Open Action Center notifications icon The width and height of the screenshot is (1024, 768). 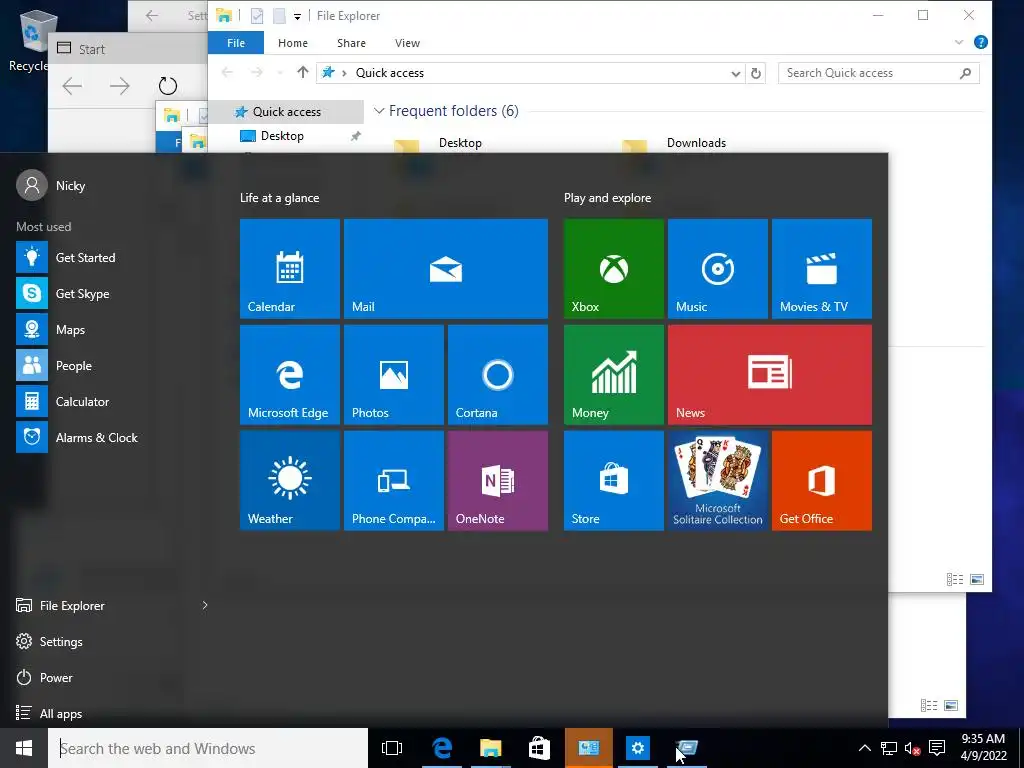coord(937,748)
